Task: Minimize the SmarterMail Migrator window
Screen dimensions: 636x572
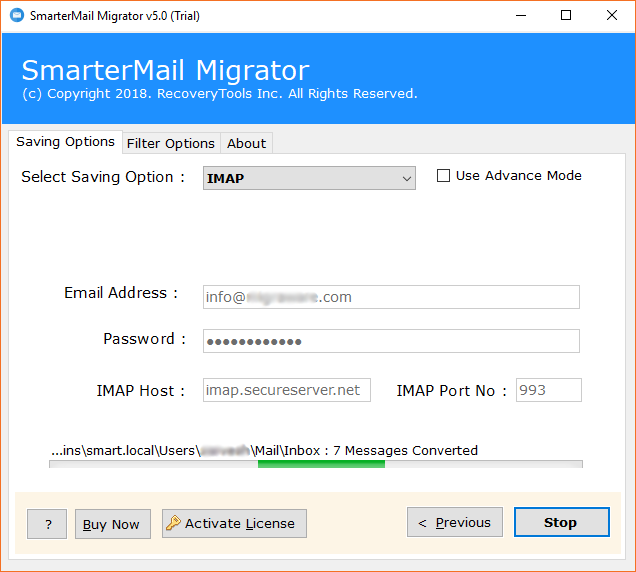Action: click(x=521, y=16)
